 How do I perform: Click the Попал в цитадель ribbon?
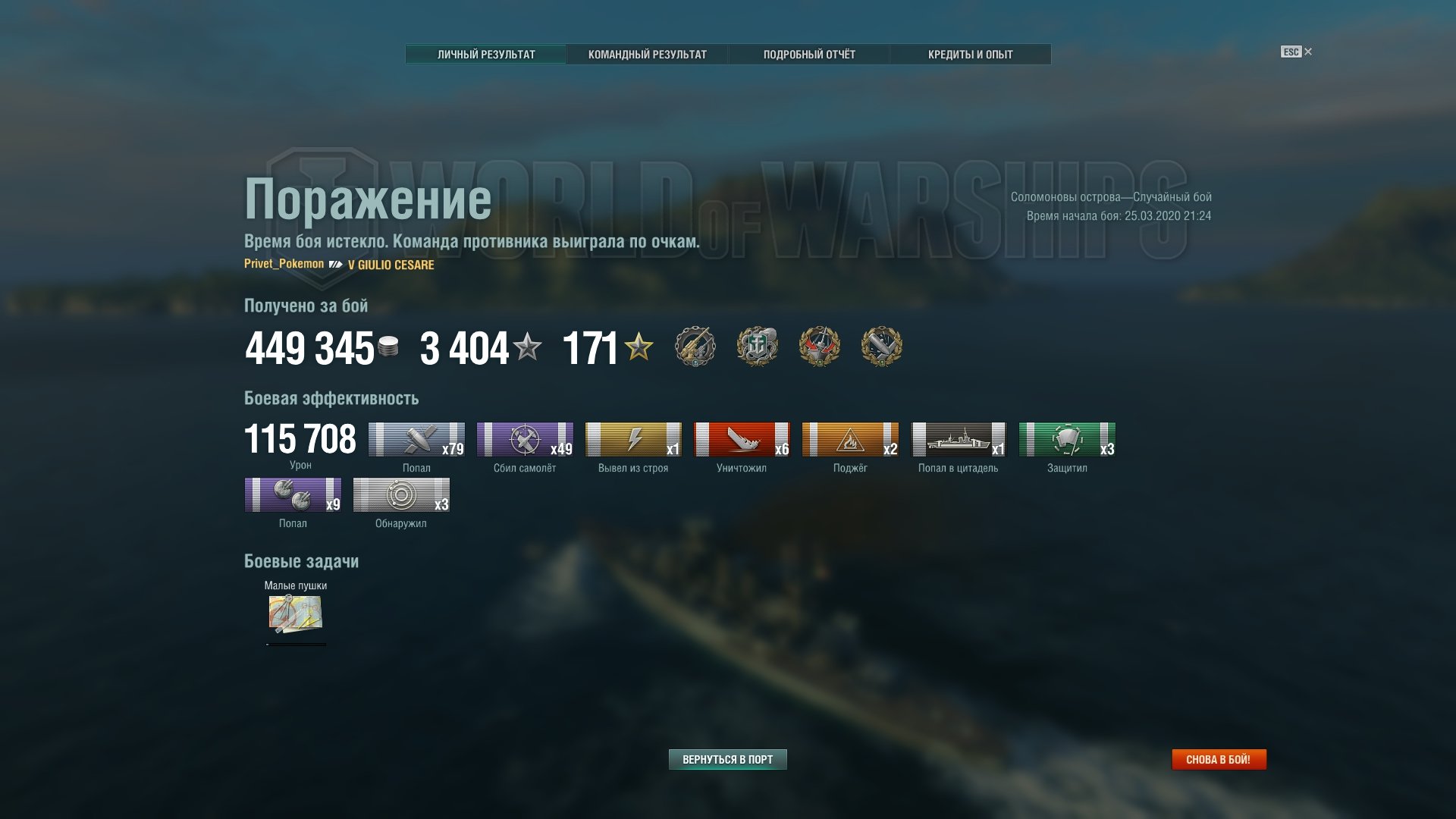959,440
